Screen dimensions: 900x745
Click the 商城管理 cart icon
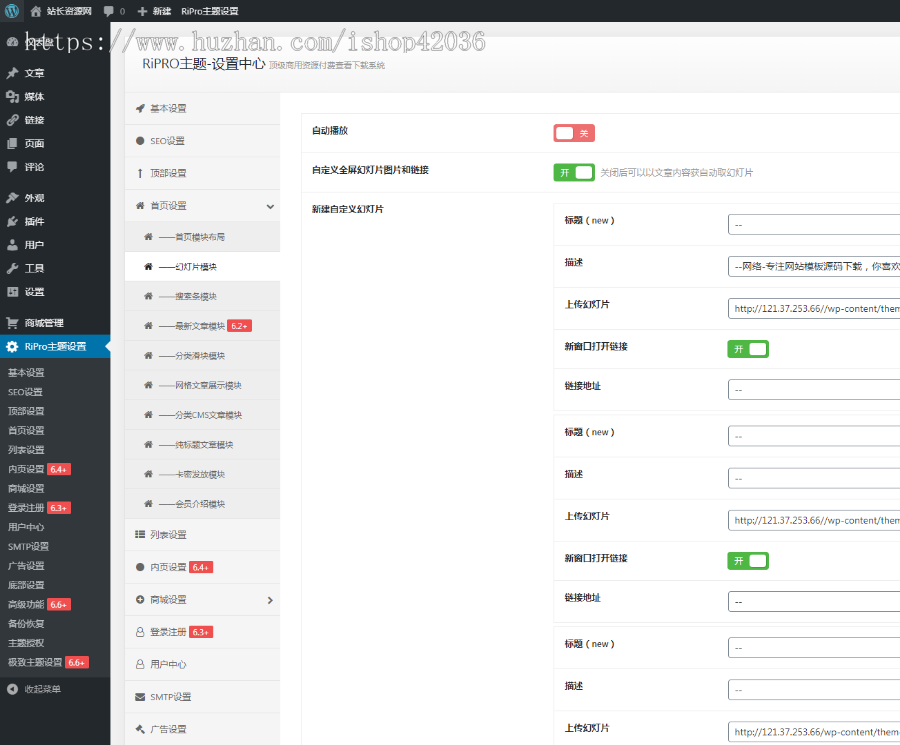(x=12, y=323)
